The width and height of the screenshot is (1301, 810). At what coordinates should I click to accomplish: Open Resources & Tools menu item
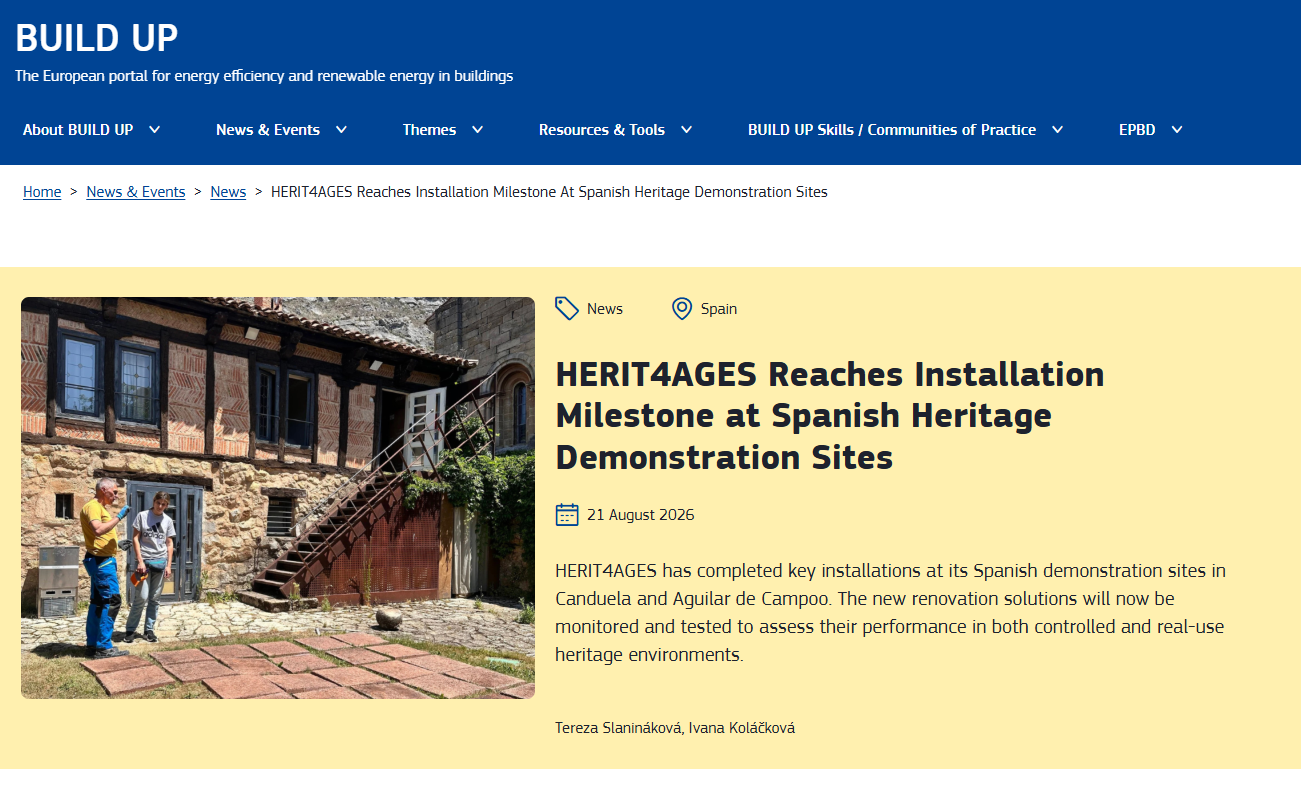pyautogui.click(x=602, y=130)
